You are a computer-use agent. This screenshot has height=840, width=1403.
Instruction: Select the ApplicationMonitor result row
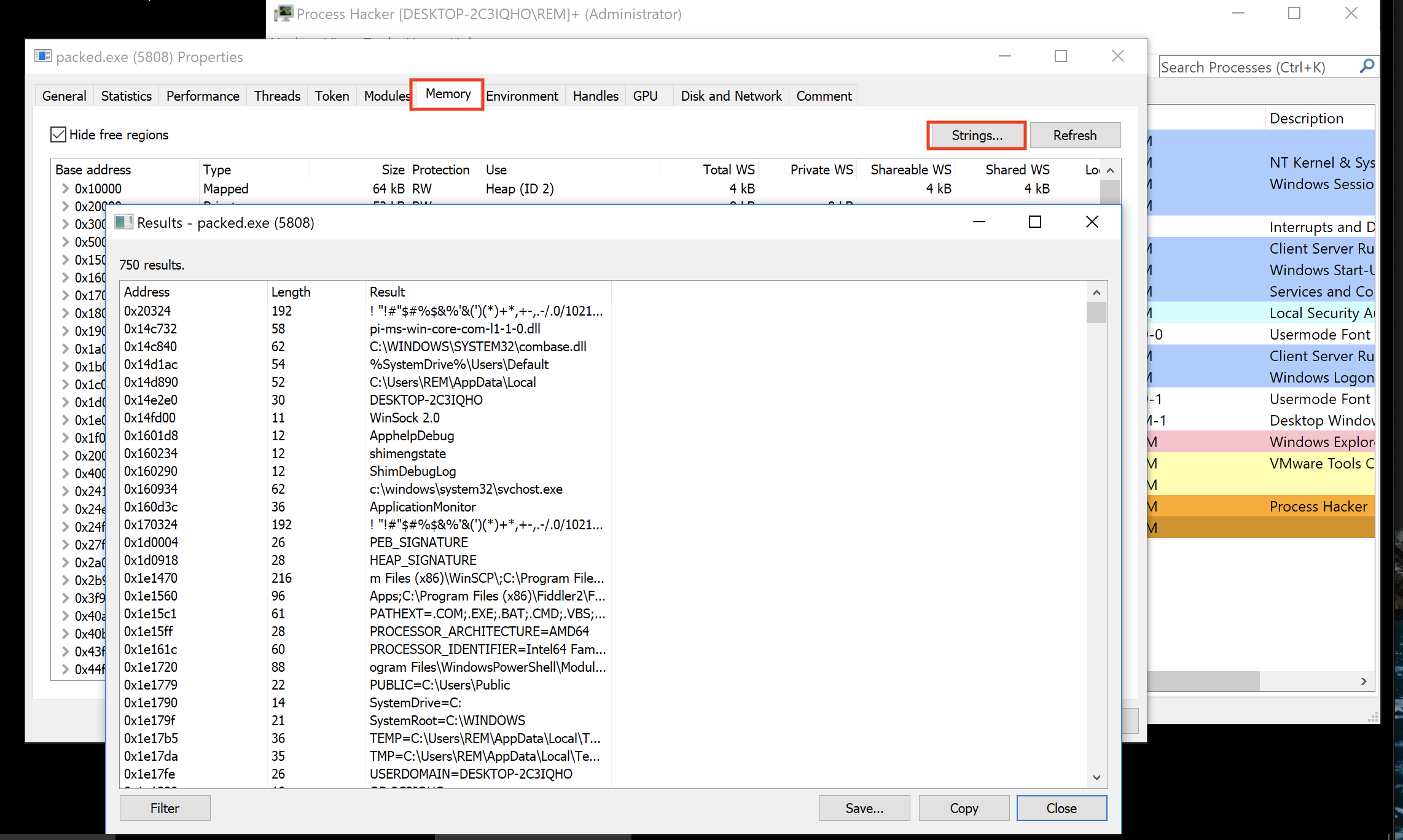(x=365, y=507)
